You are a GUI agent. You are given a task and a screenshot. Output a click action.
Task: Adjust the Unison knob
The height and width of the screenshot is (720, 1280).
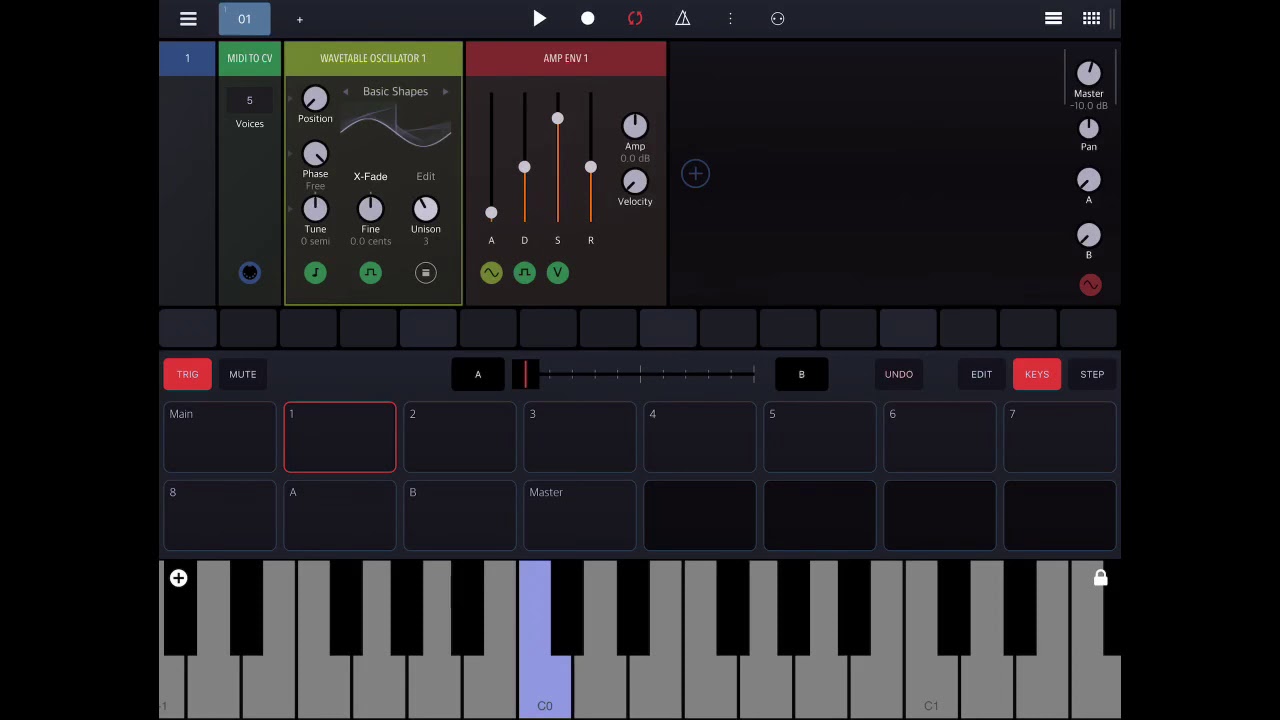425,208
